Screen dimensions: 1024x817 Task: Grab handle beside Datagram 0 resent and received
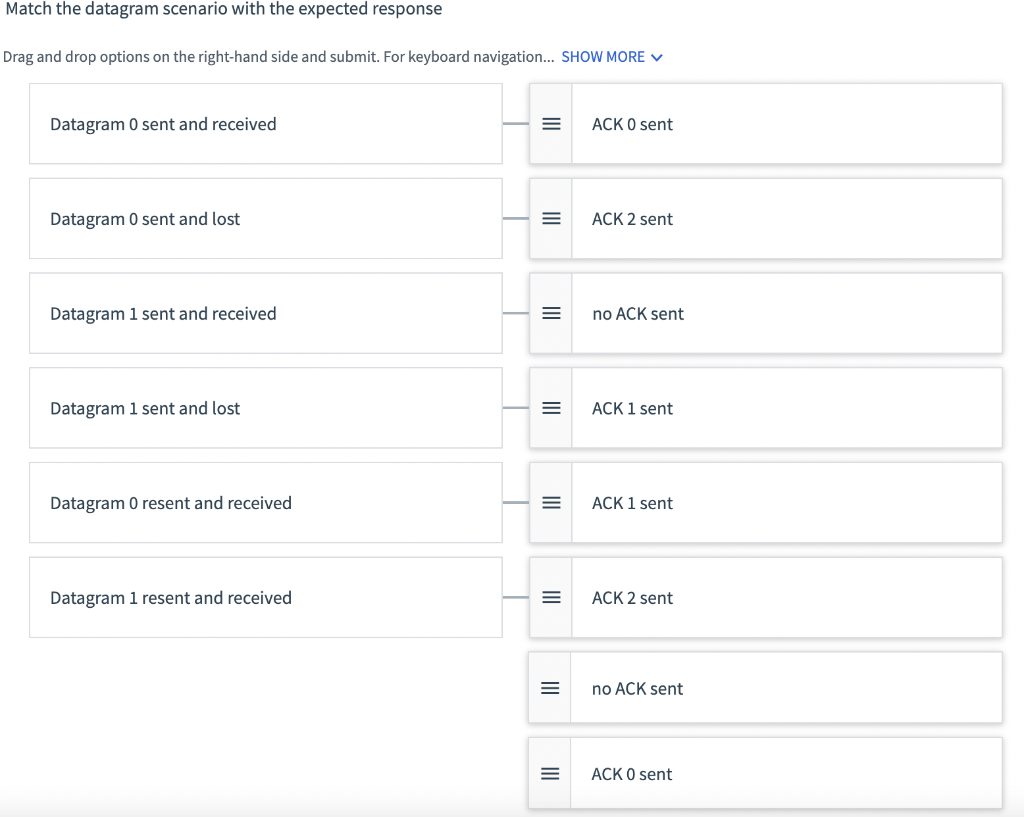(x=550, y=503)
